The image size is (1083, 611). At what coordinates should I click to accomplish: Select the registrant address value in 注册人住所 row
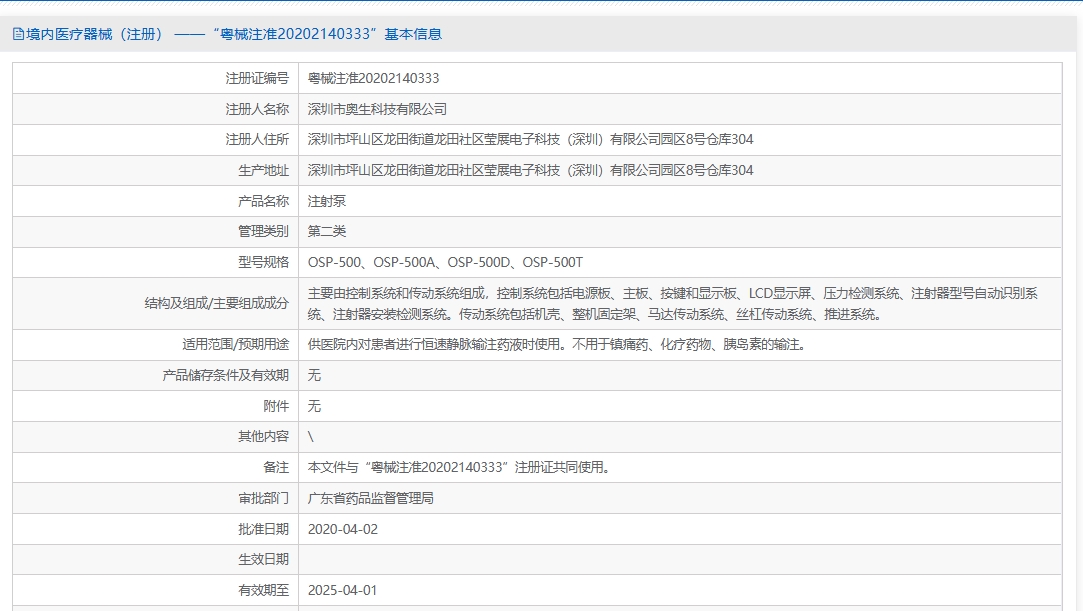[530, 139]
